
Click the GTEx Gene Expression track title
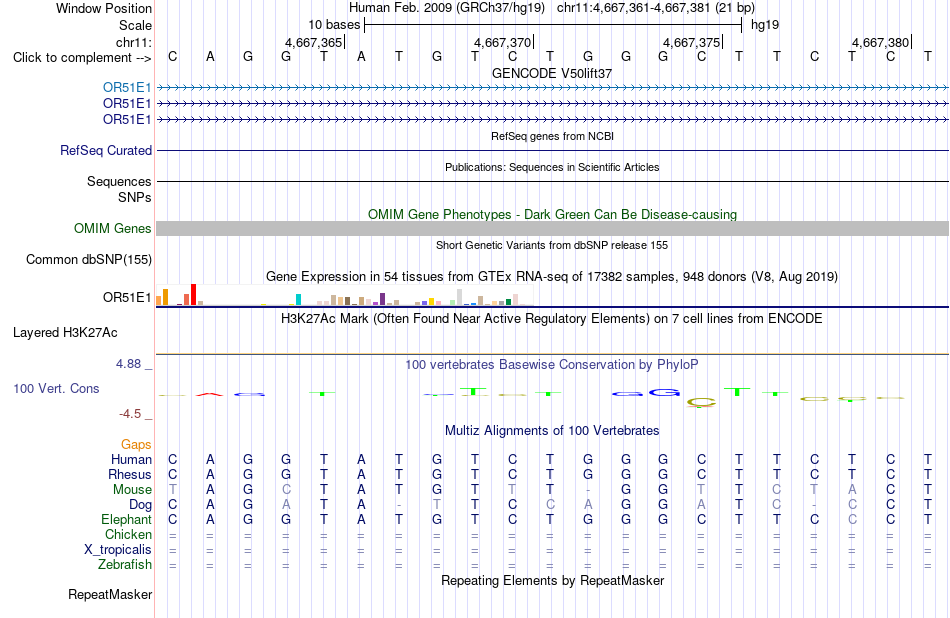click(552, 277)
